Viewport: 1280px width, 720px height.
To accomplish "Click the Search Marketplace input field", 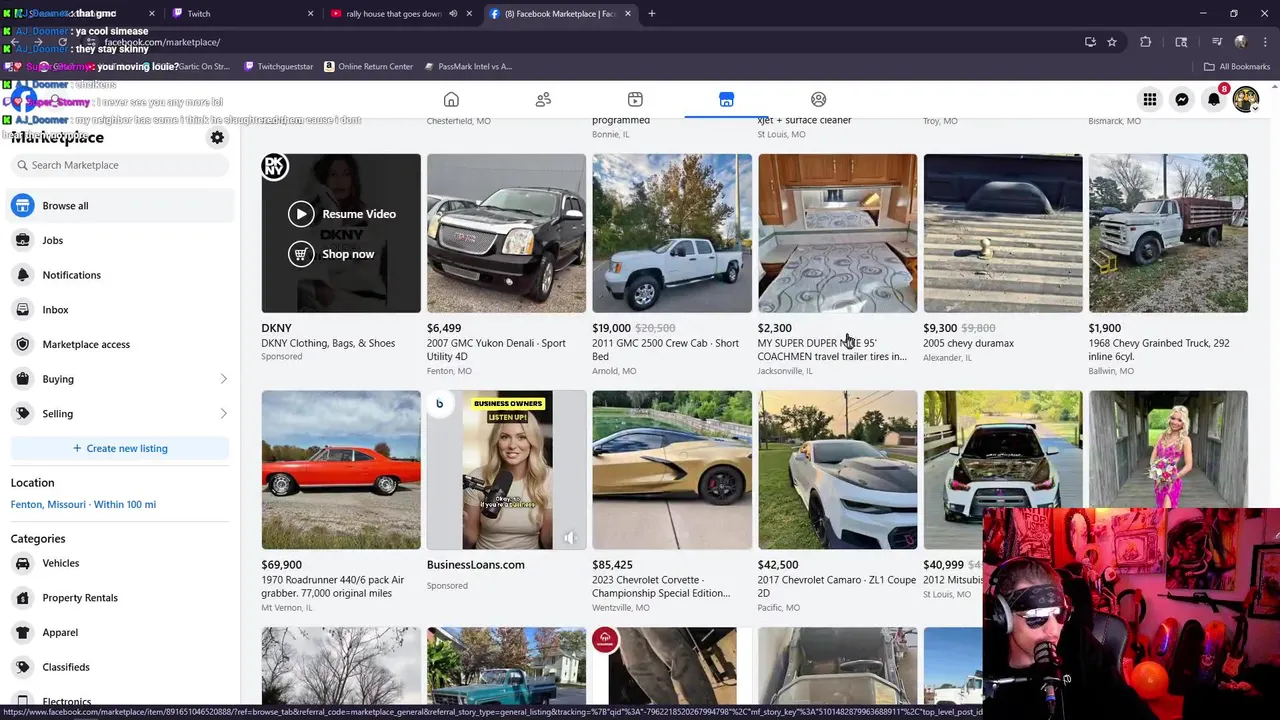I will point(120,165).
